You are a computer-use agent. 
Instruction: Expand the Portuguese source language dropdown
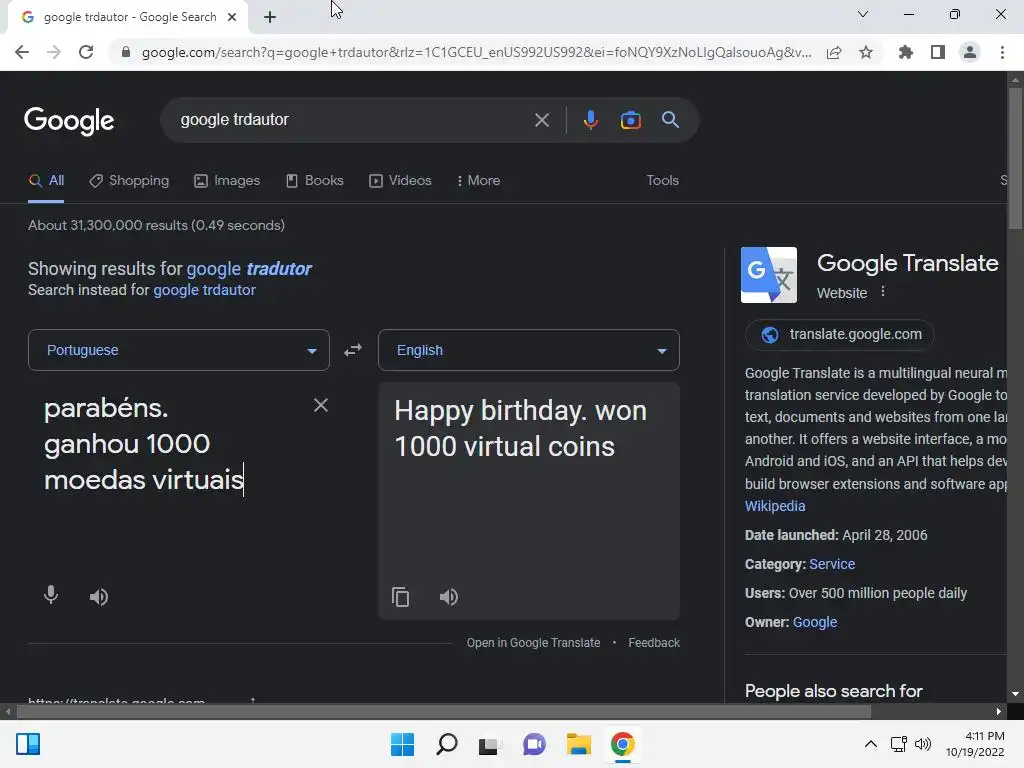click(x=179, y=350)
